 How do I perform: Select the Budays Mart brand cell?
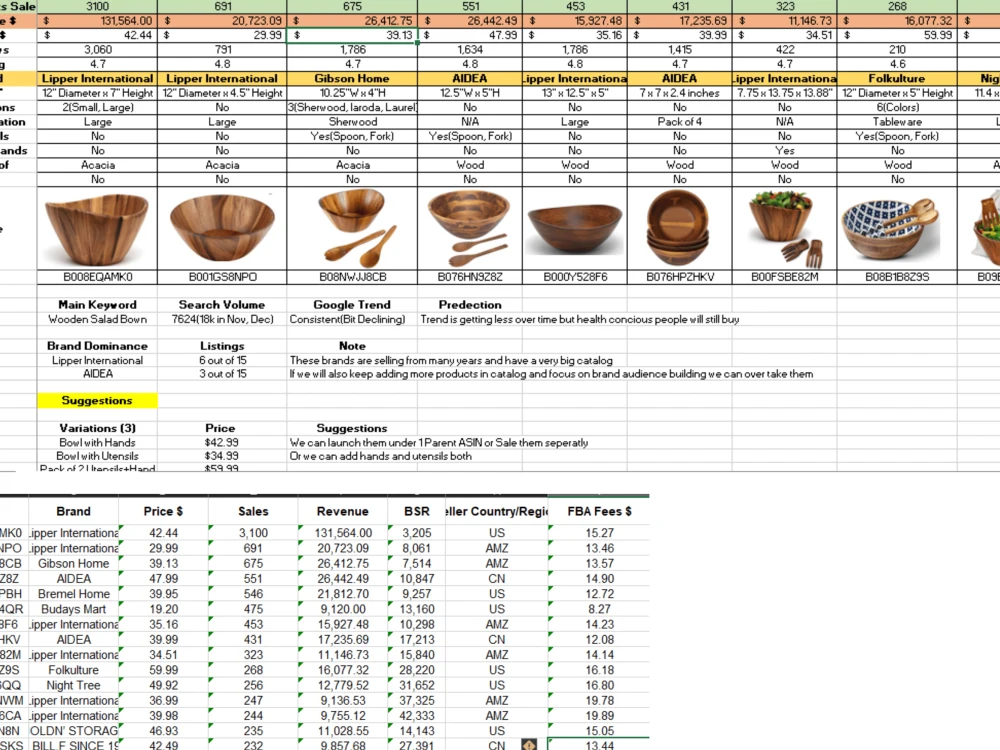point(73,609)
